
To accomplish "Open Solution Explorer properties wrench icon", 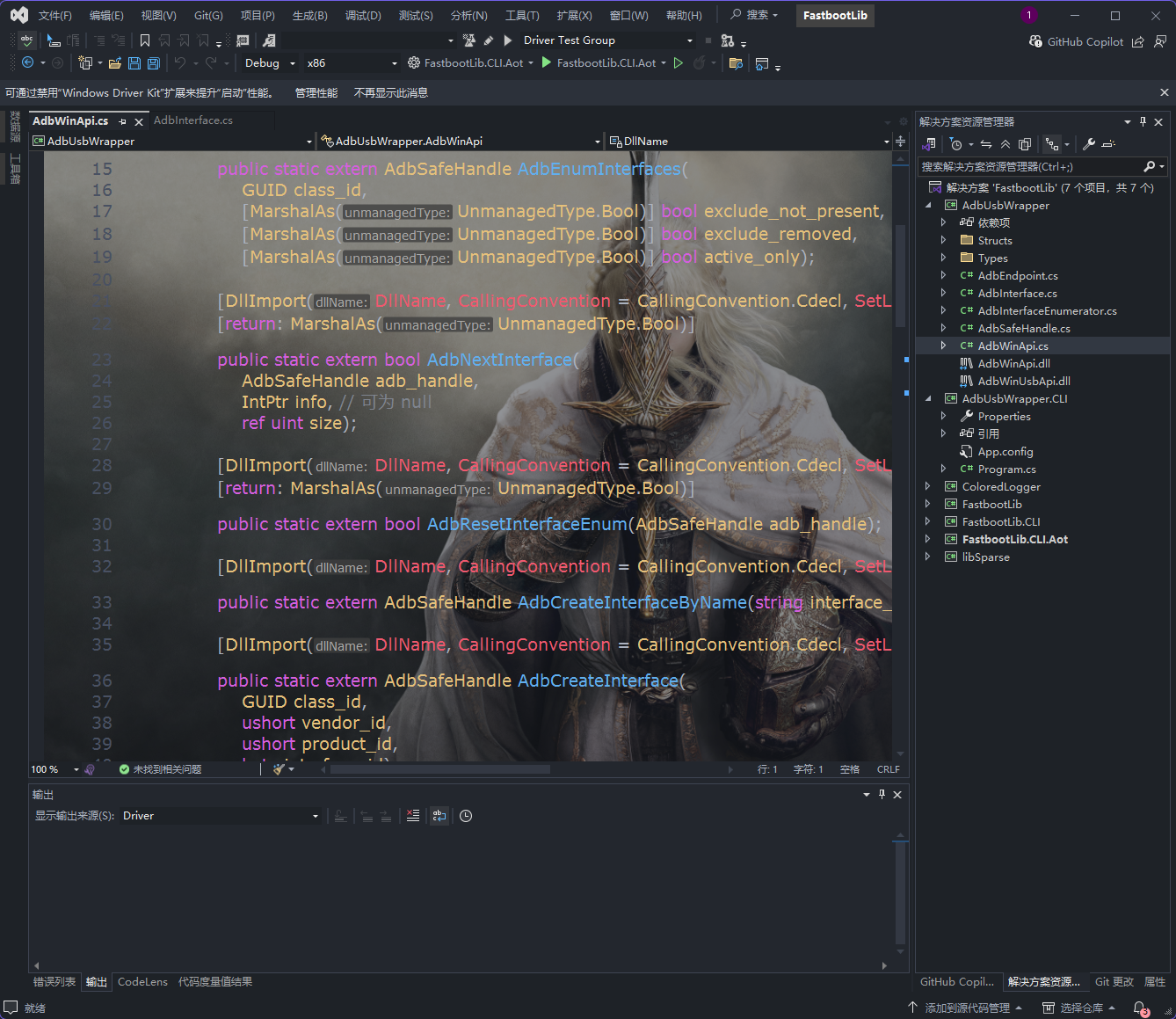I will [1088, 144].
